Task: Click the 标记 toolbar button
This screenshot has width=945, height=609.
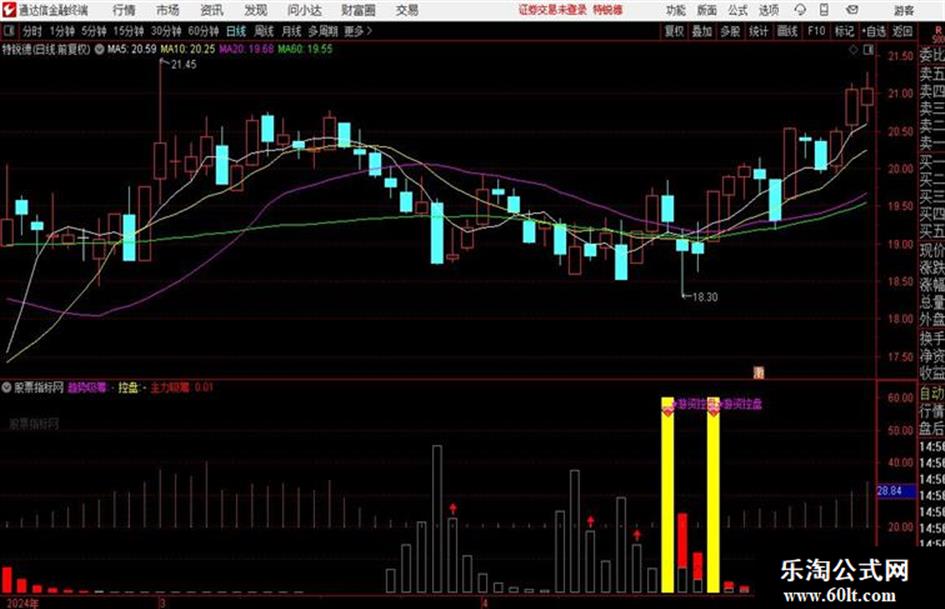Action: (x=844, y=31)
